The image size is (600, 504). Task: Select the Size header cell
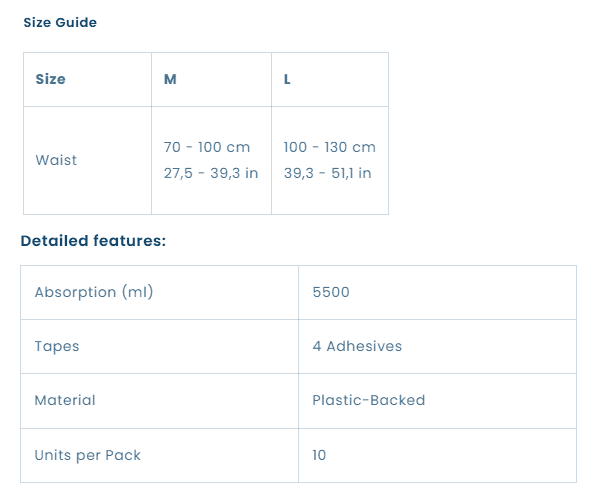coord(87,80)
